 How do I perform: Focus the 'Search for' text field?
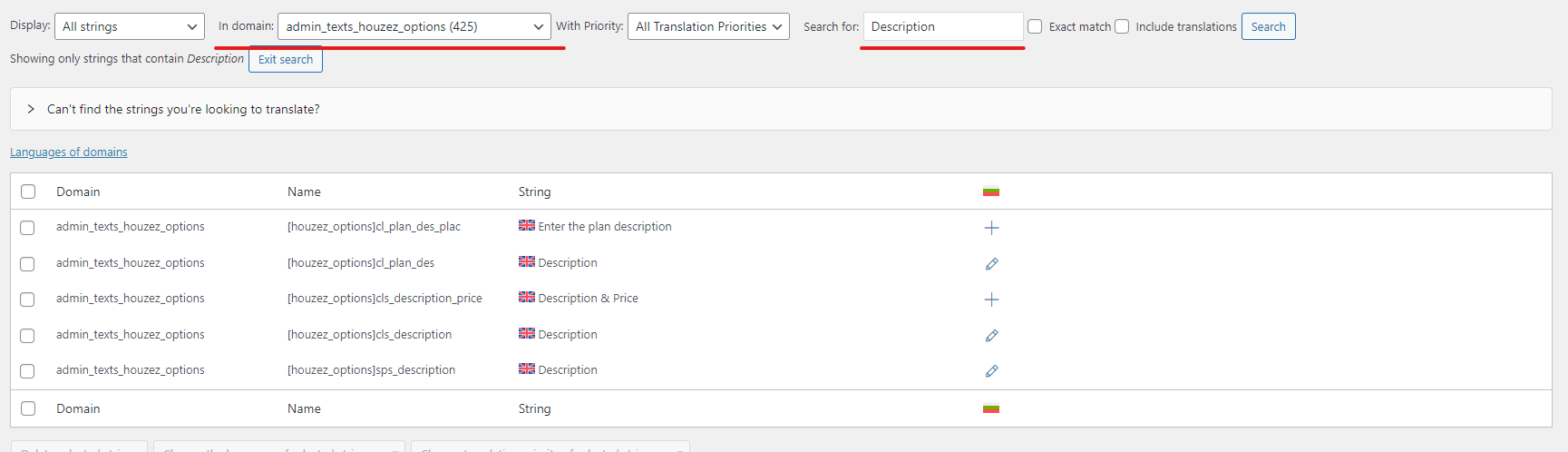(x=943, y=26)
